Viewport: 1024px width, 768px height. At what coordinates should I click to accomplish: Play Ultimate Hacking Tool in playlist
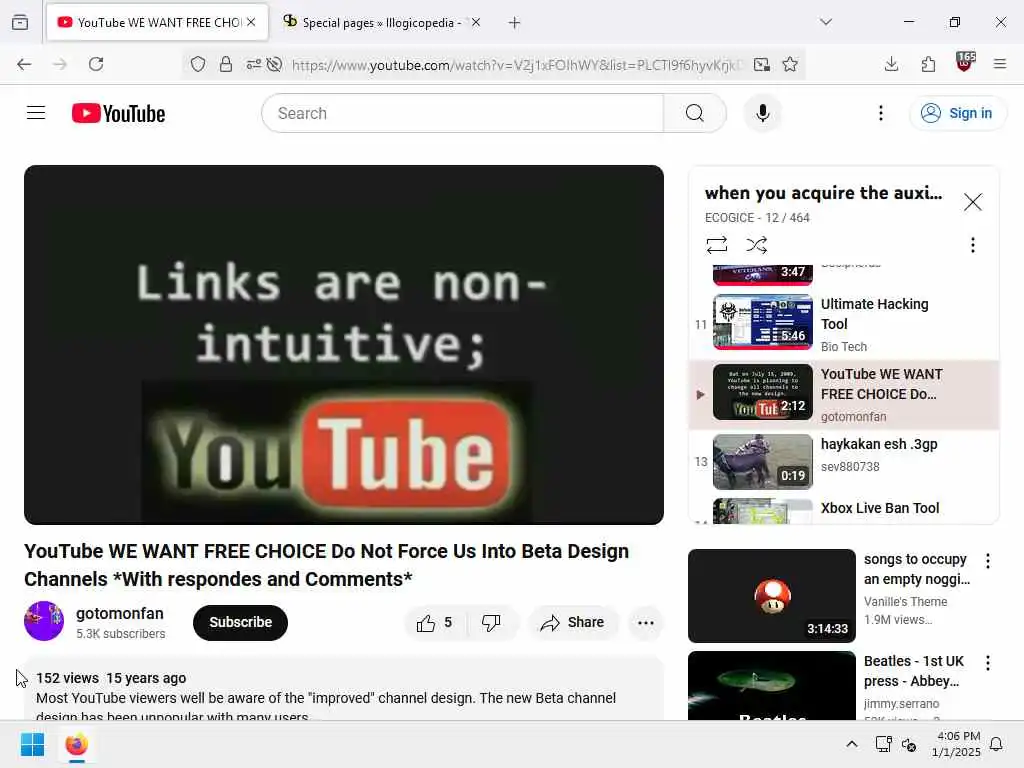(844, 325)
